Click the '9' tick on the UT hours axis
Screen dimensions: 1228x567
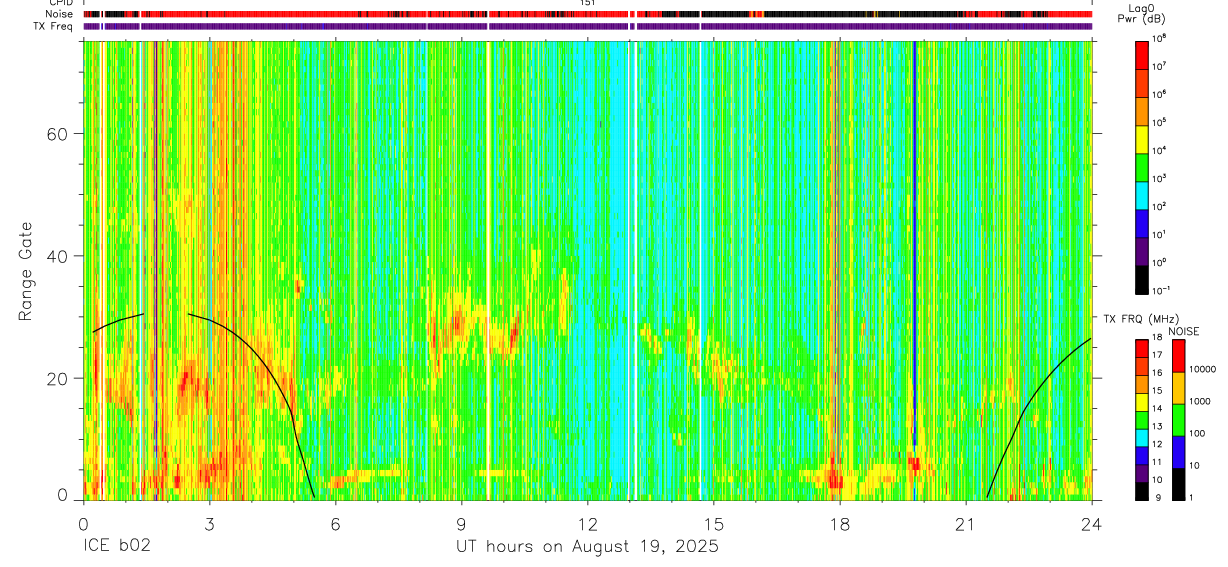tap(461, 524)
